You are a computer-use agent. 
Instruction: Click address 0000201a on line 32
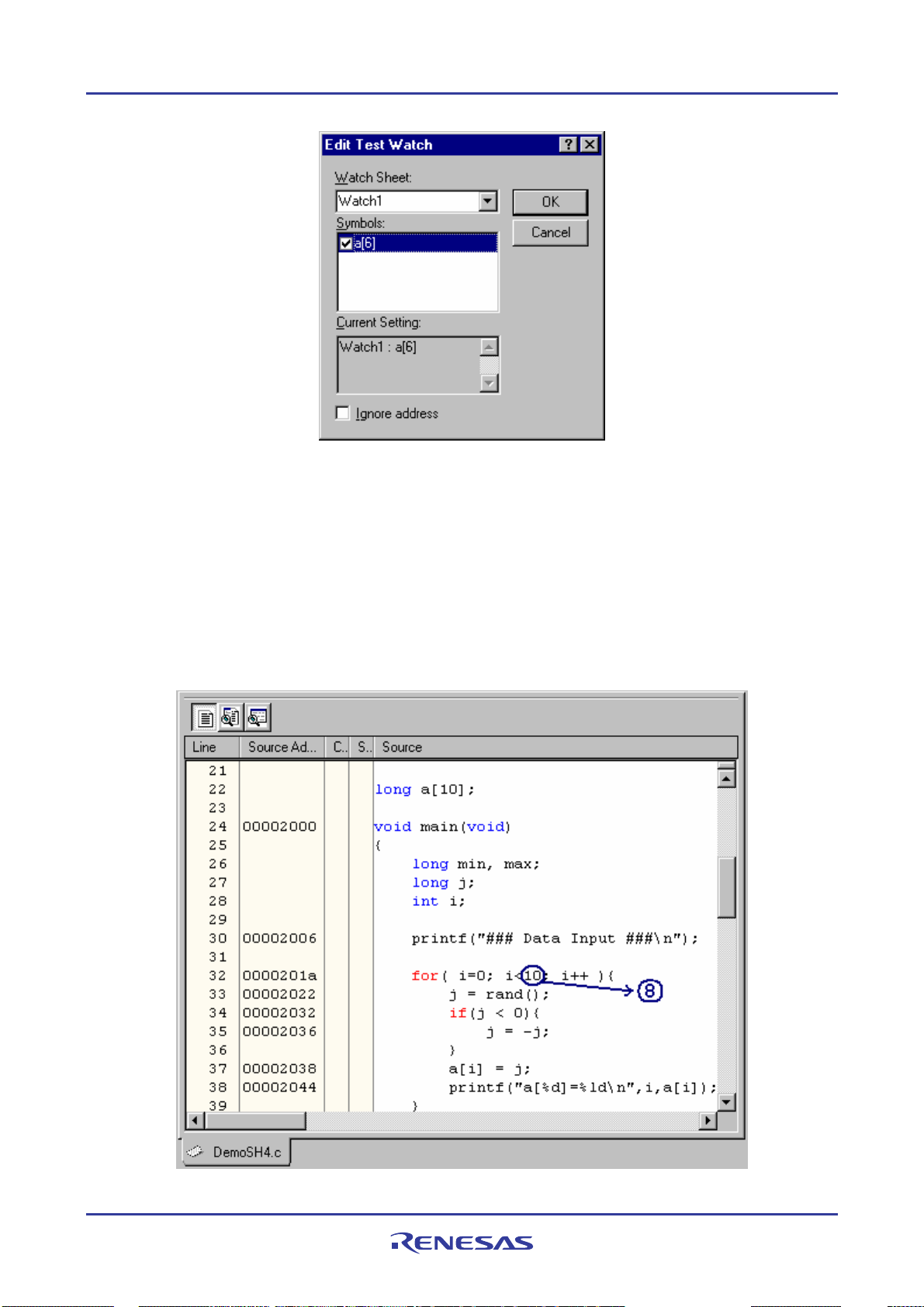point(280,976)
